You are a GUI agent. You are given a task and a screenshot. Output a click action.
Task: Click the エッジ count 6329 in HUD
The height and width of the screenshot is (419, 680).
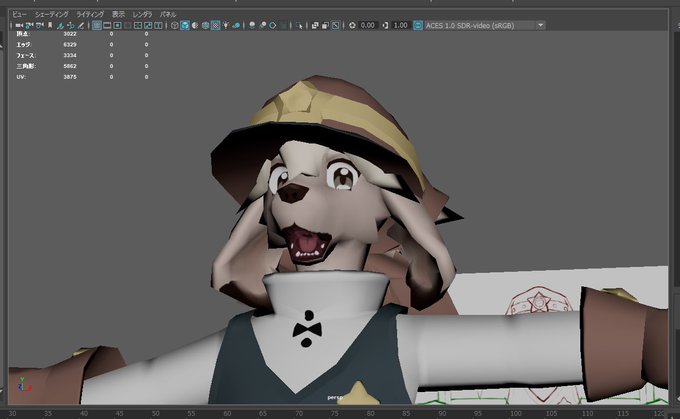70,45
